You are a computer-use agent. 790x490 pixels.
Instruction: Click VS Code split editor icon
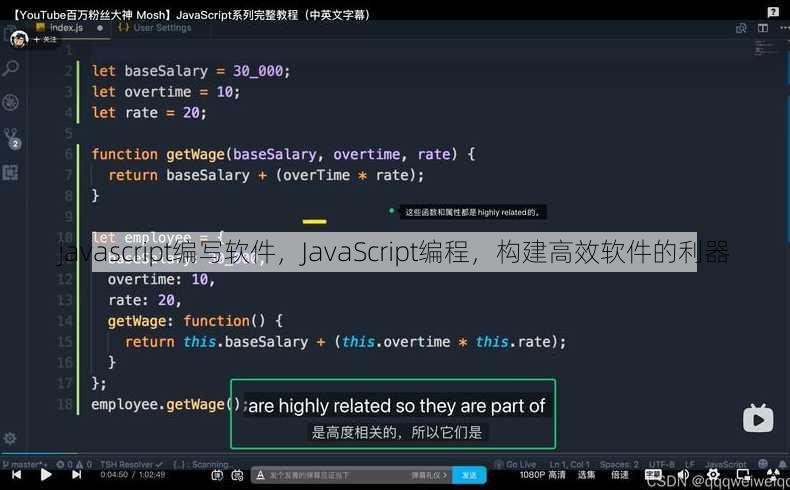point(763,28)
